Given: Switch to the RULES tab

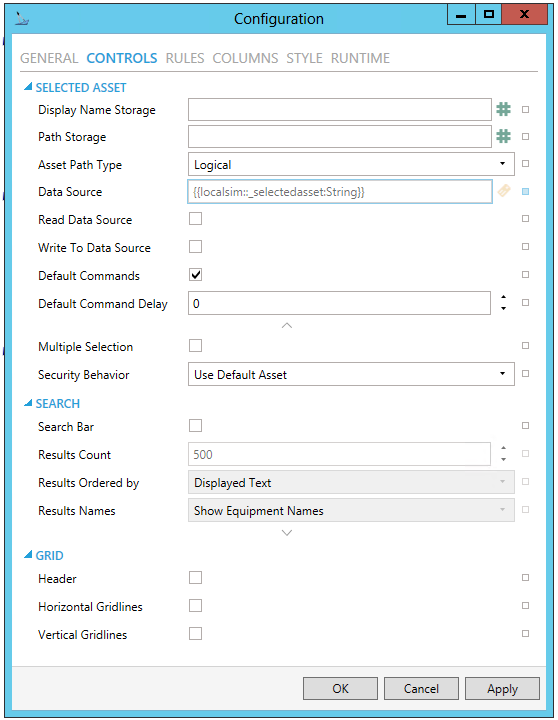Looking at the screenshot, I should click(x=185, y=58).
